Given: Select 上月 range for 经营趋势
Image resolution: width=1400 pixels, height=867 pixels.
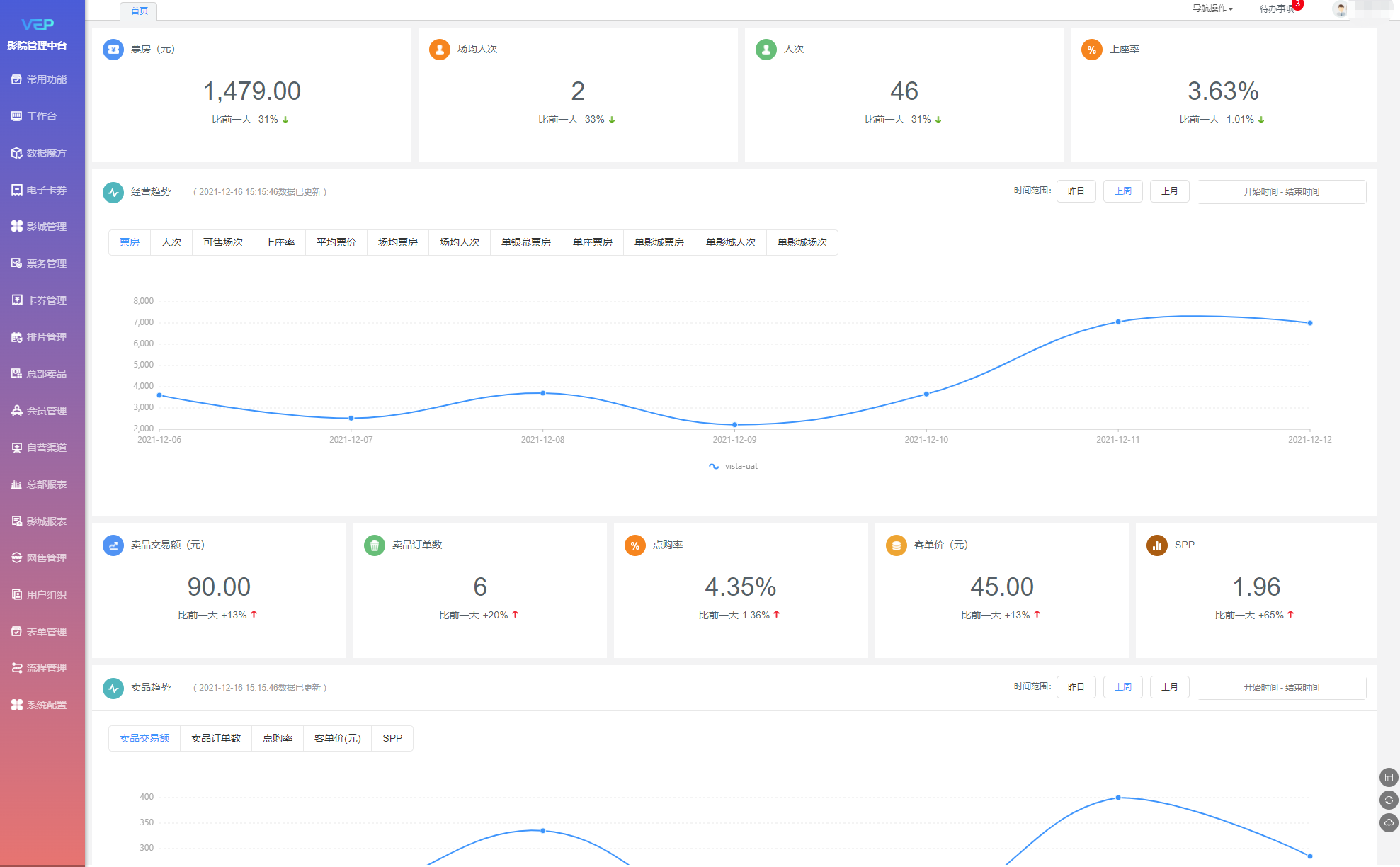Looking at the screenshot, I should (1169, 191).
